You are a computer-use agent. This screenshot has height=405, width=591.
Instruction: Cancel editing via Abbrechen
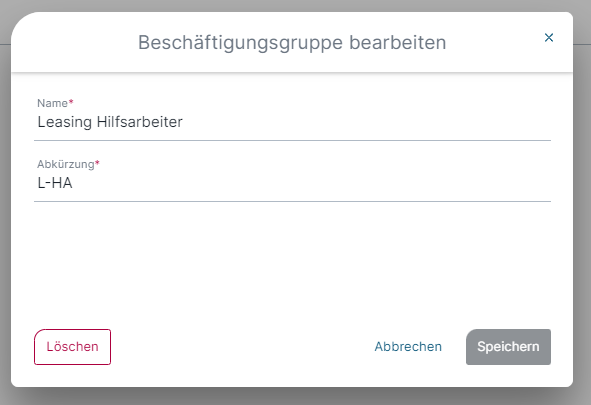pos(408,347)
